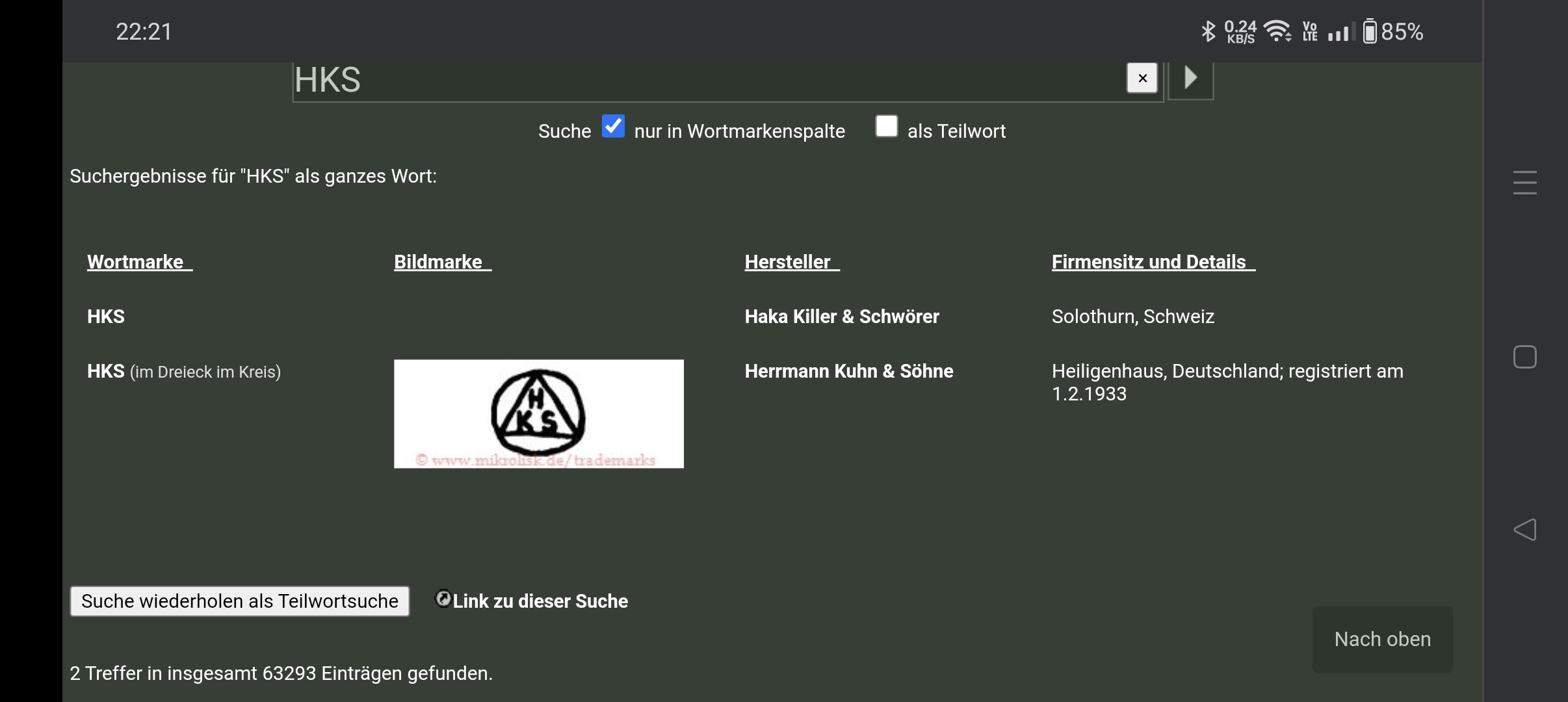Sort by Wortmarke column header

coord(140,262)
